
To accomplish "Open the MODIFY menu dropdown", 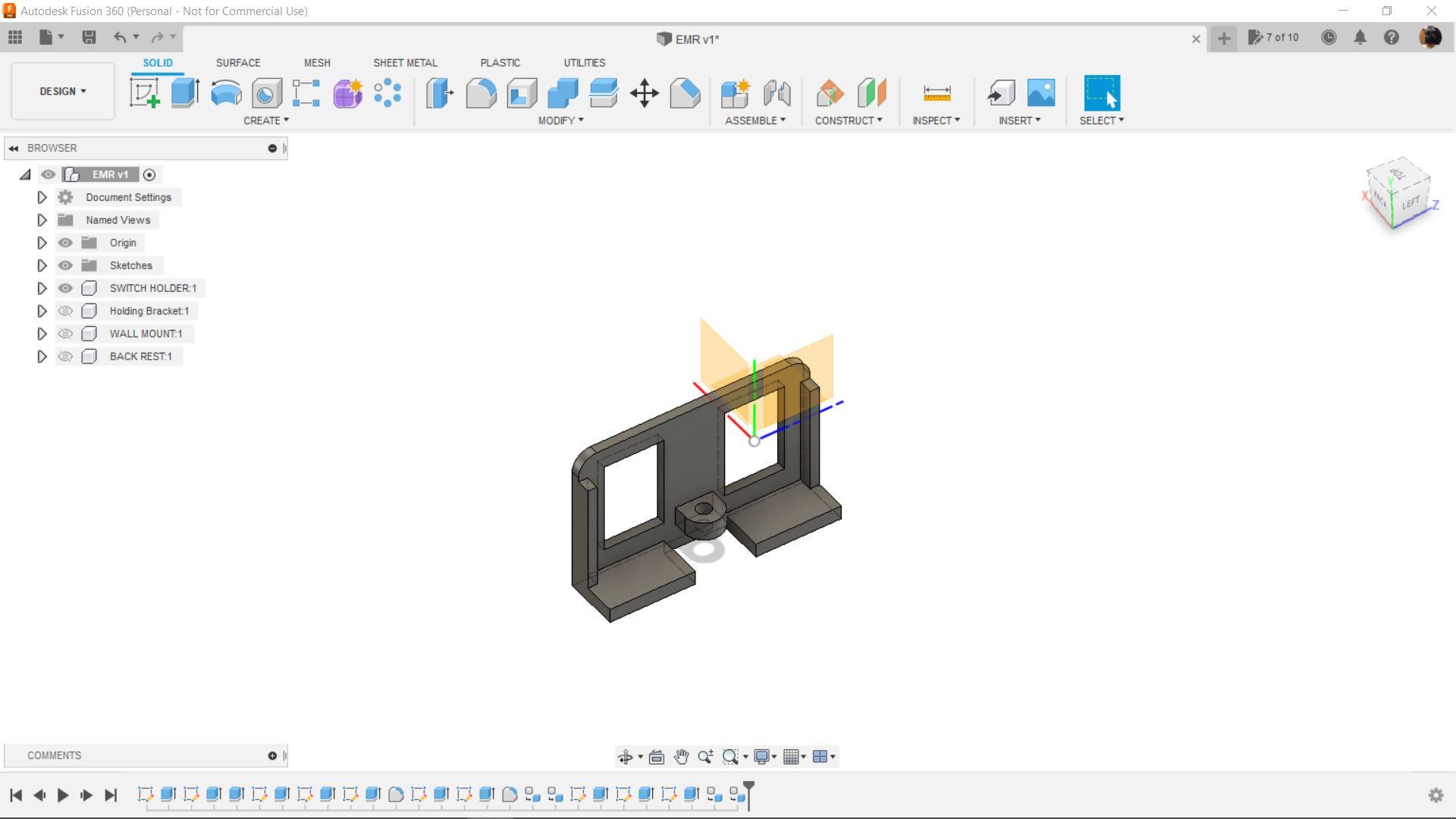I will tap(560, 121).
